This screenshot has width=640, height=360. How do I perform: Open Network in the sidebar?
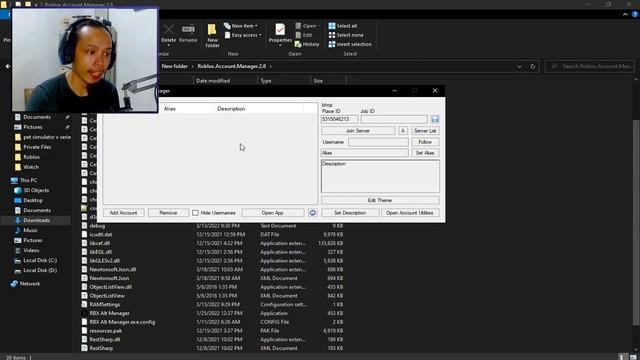coord(25,284)
